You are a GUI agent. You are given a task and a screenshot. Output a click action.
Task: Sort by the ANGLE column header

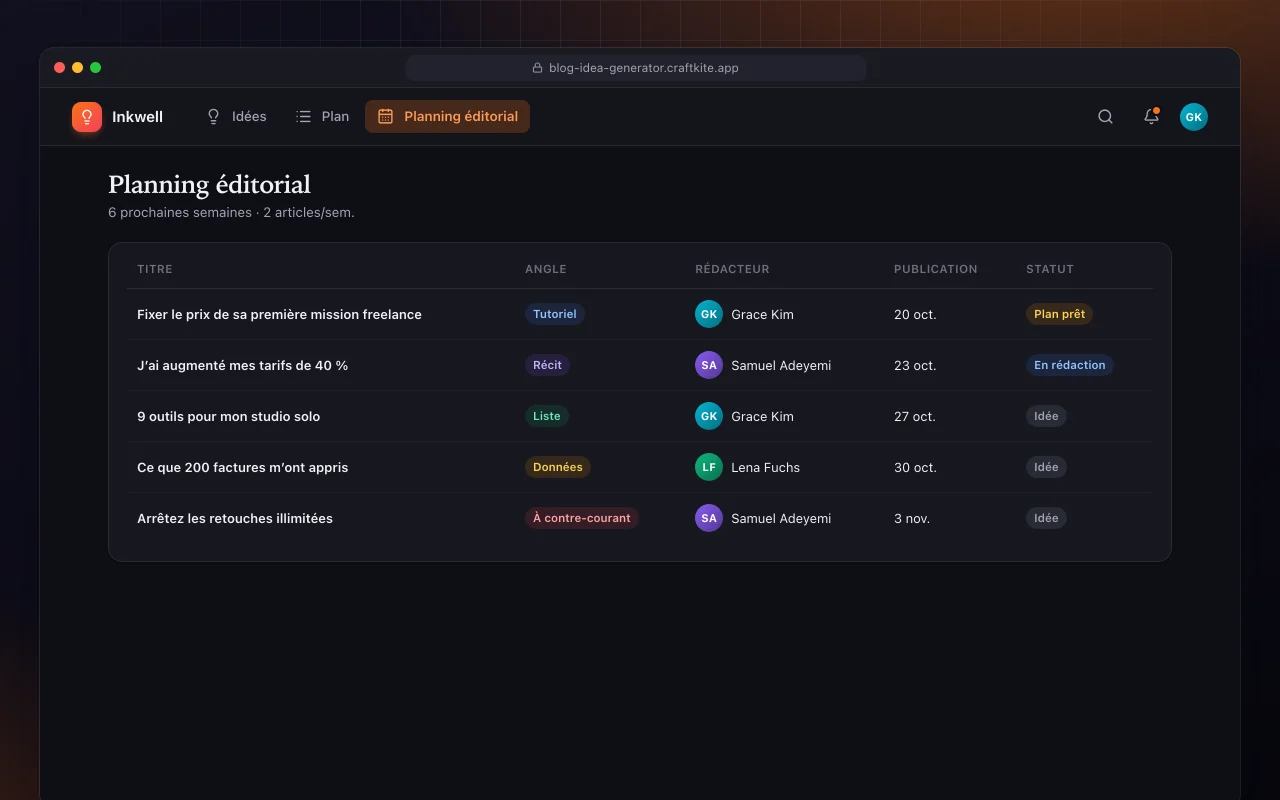pyautogui.click(x=546, y=269)
